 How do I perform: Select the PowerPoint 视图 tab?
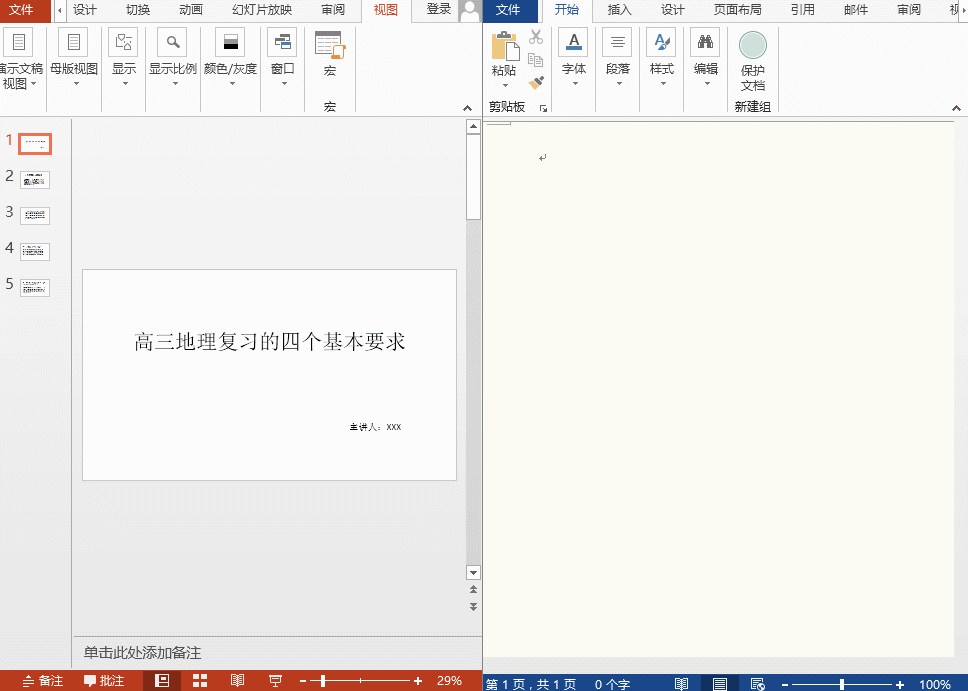click(386, 10)
